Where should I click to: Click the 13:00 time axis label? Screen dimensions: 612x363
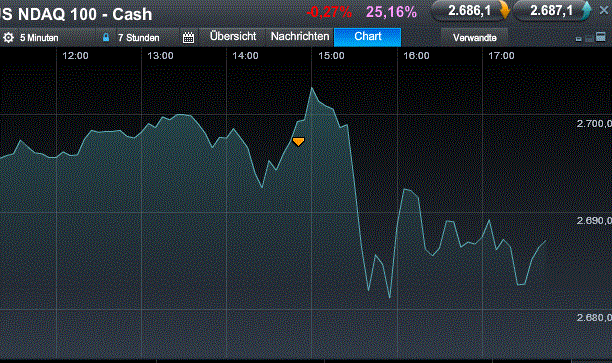click(160, 56)
